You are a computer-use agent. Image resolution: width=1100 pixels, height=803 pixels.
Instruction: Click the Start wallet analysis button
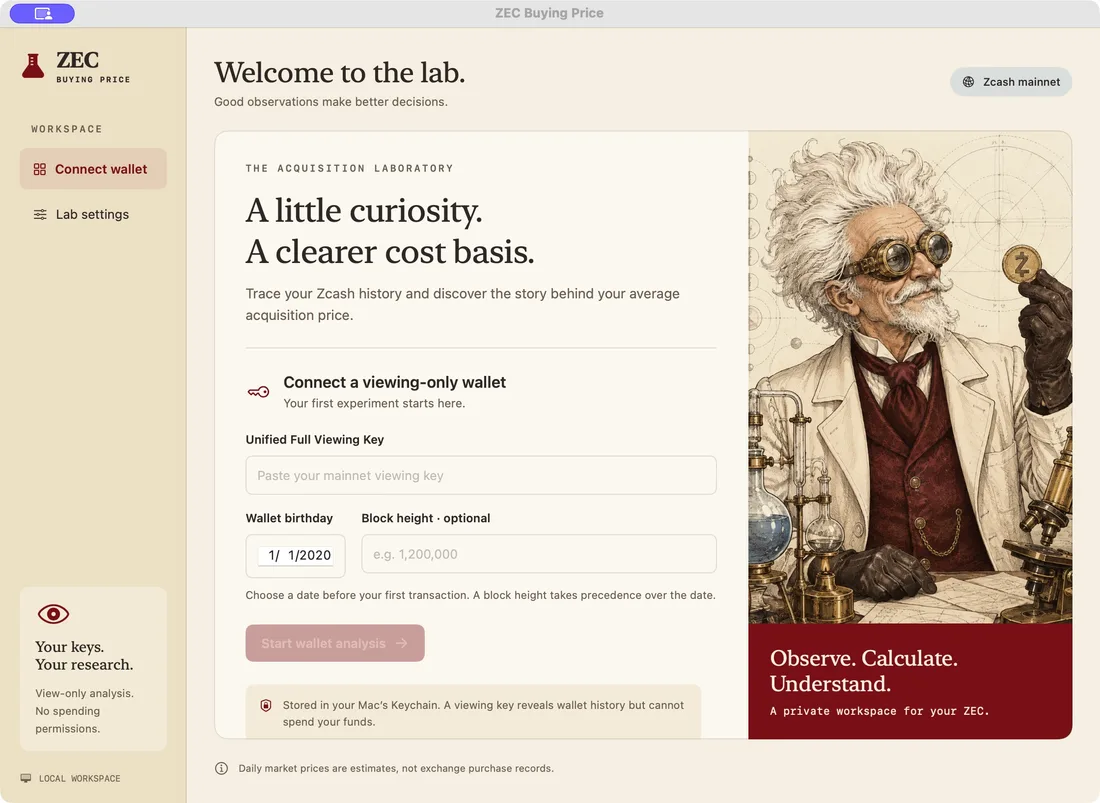pos(335,643)
